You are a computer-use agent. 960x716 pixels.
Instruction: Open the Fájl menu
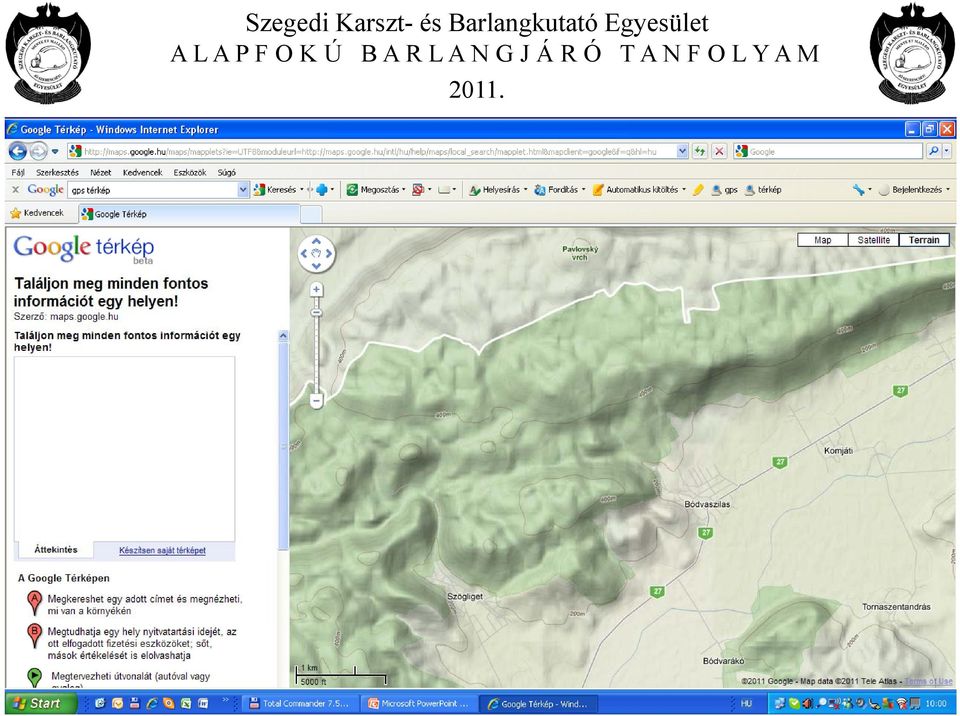[18, 173]
